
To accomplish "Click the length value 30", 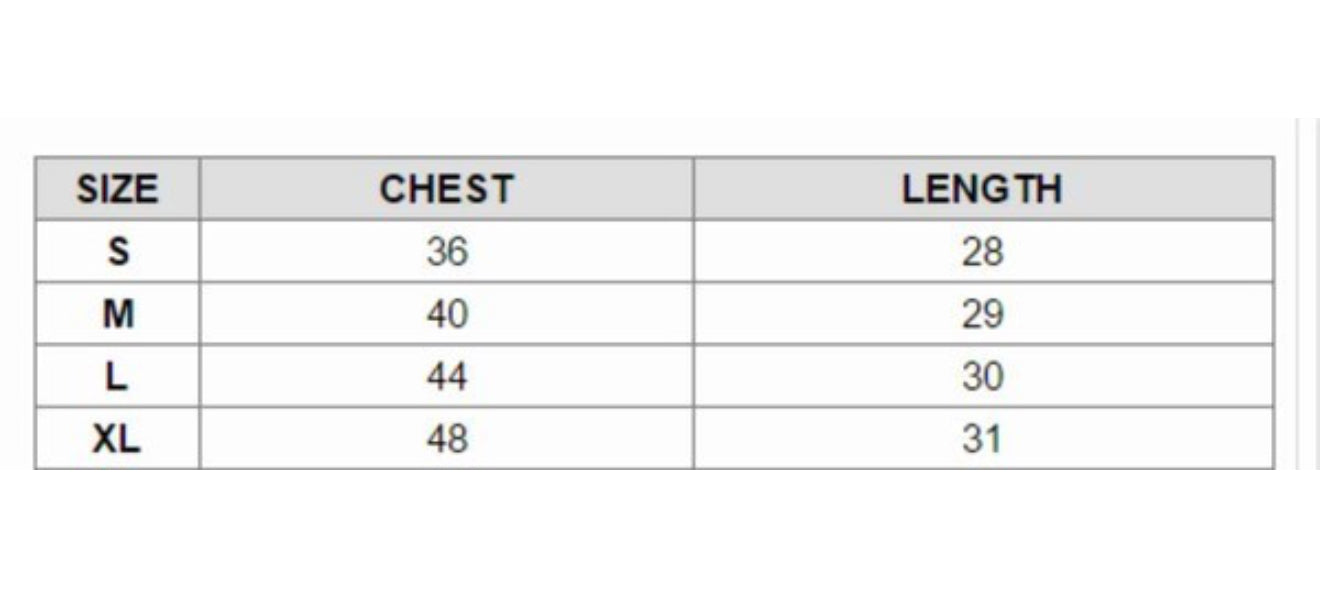I will (982, 377).
